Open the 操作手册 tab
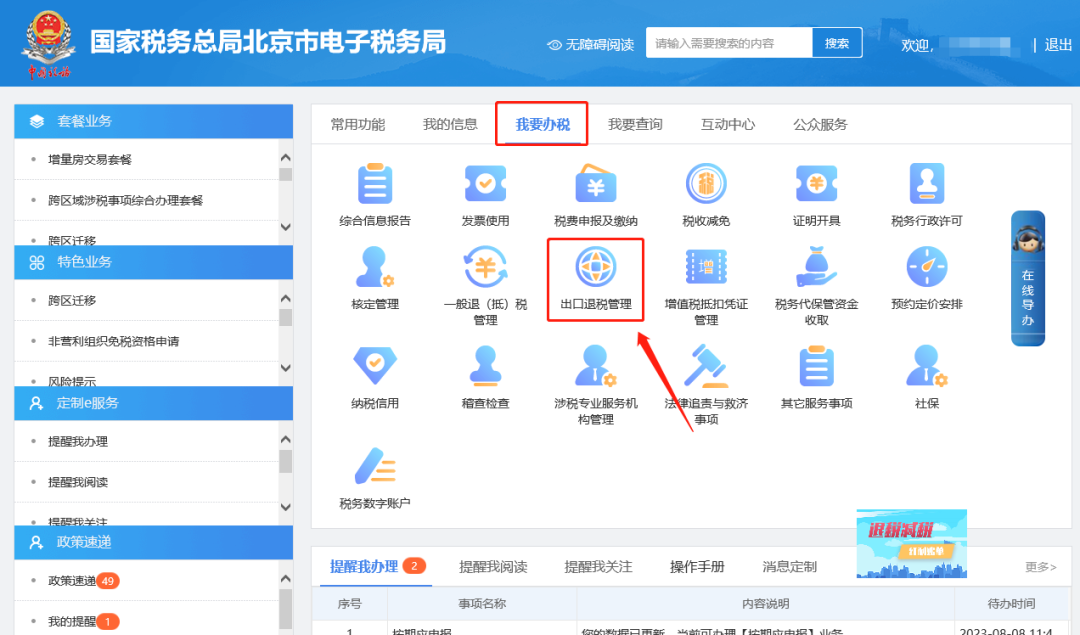Viewport: 1080px width, 635px height. [697, 567]
